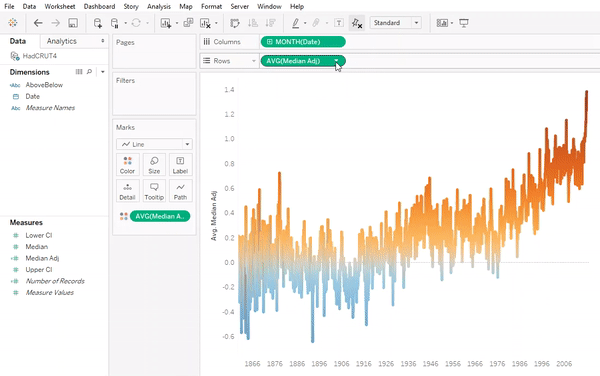
Task: Open the Show/hide cards icon
Action: tap(442, 23)
